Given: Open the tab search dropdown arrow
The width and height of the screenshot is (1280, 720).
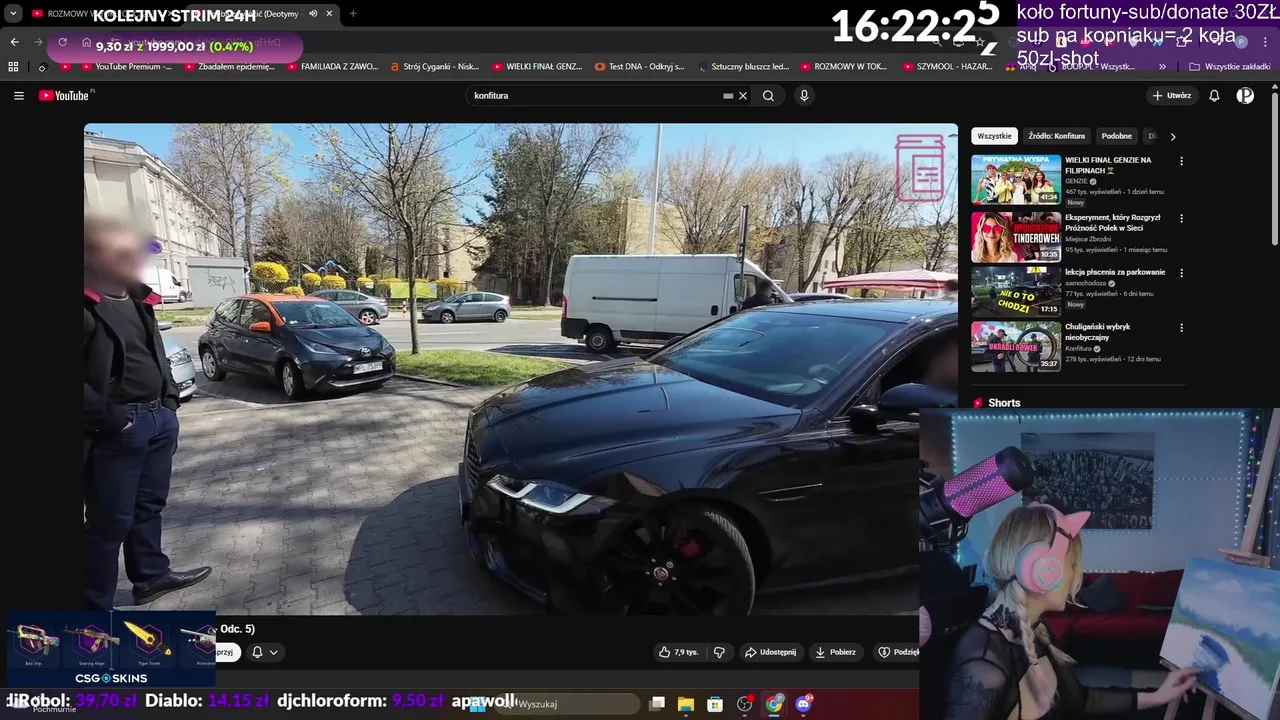Looking at the screenshot, I should 13,13.
